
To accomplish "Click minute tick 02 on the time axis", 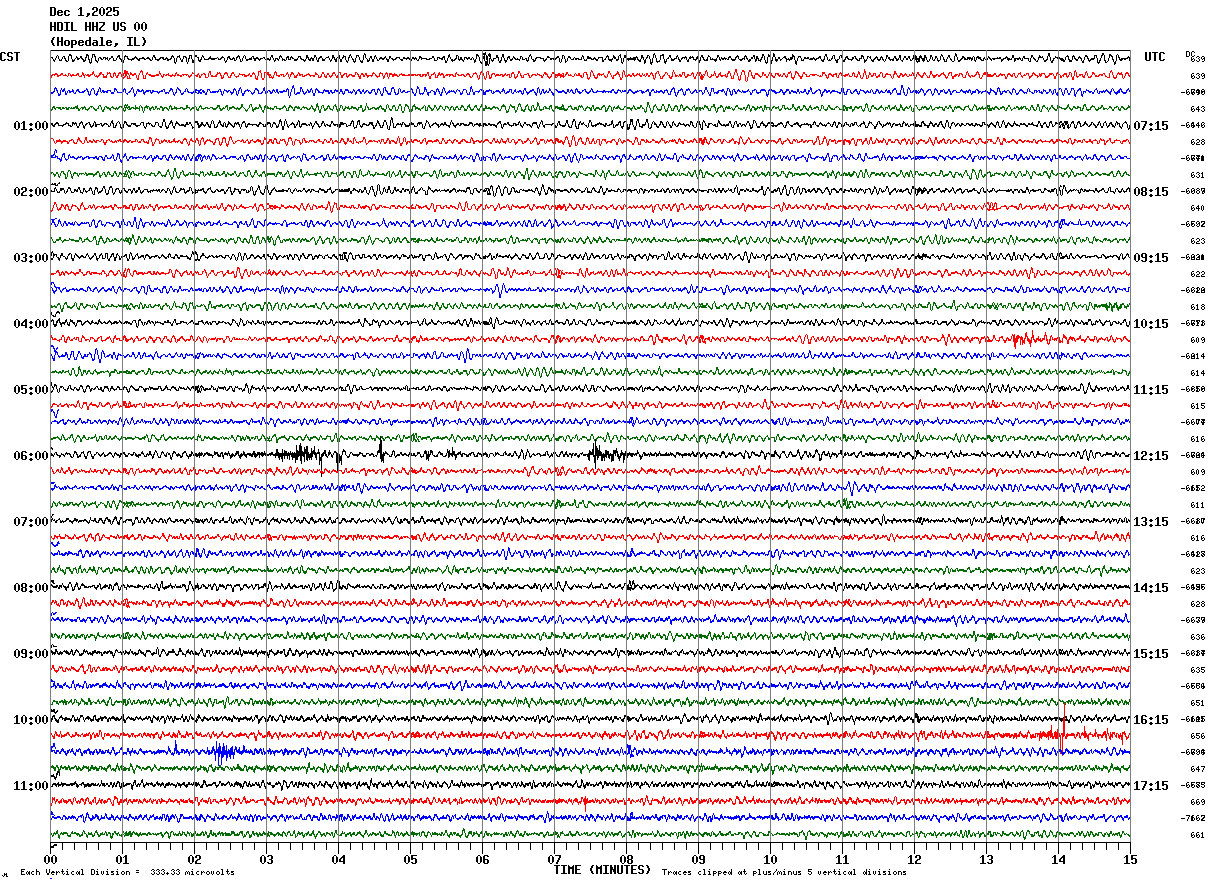I will (x=195, y=858).
